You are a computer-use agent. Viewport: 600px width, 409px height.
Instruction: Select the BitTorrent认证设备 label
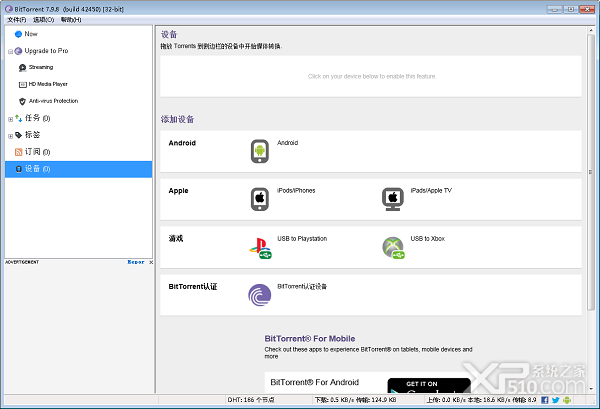[302, 287]
